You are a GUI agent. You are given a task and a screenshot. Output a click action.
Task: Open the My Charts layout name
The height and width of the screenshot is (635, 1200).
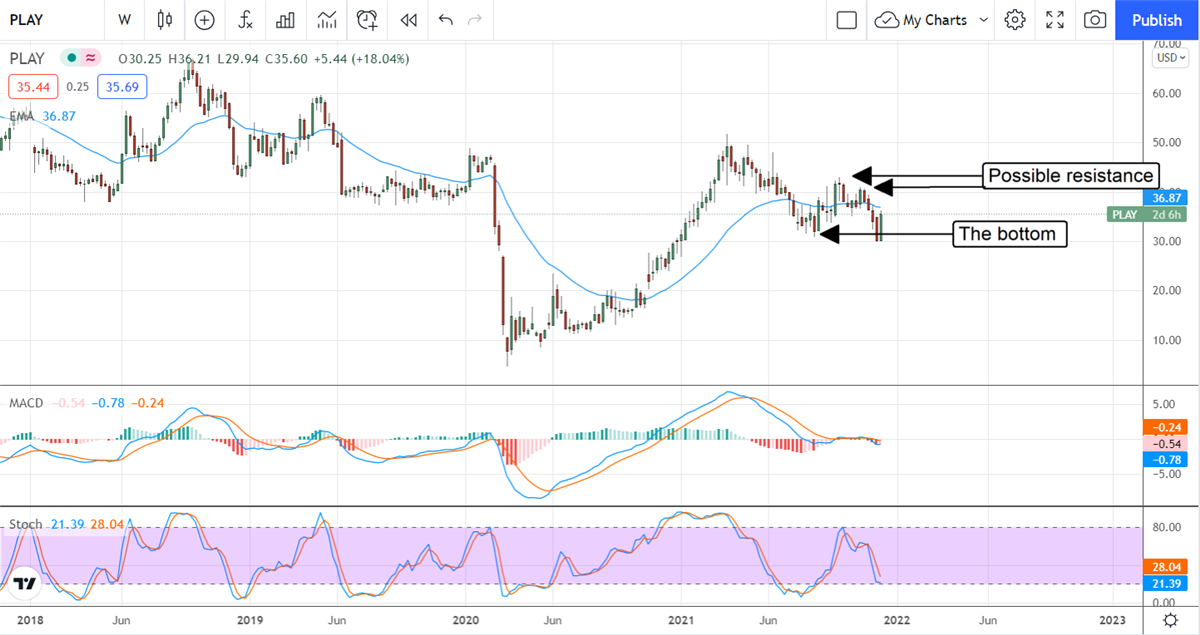tap(934, 20)
